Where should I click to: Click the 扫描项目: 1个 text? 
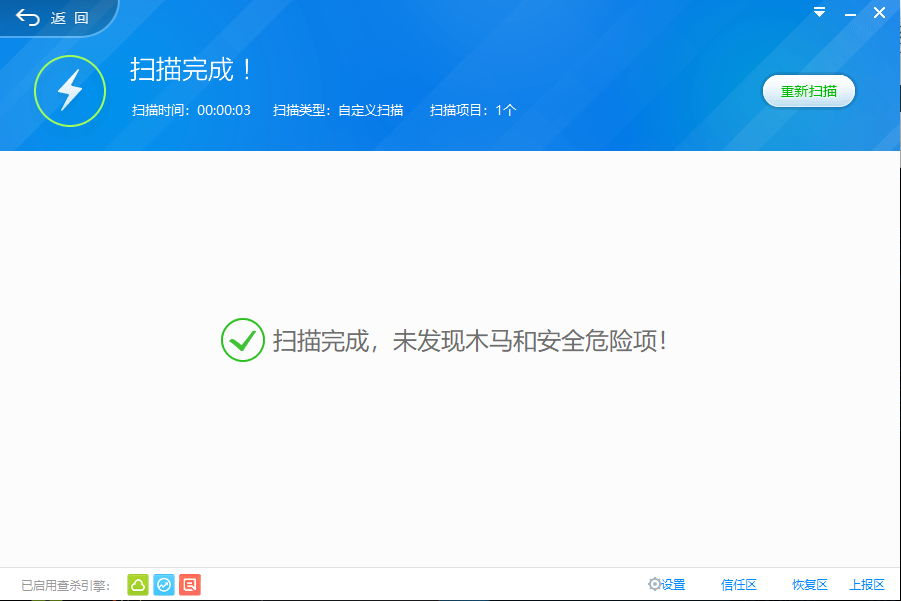tap(473, 110)
